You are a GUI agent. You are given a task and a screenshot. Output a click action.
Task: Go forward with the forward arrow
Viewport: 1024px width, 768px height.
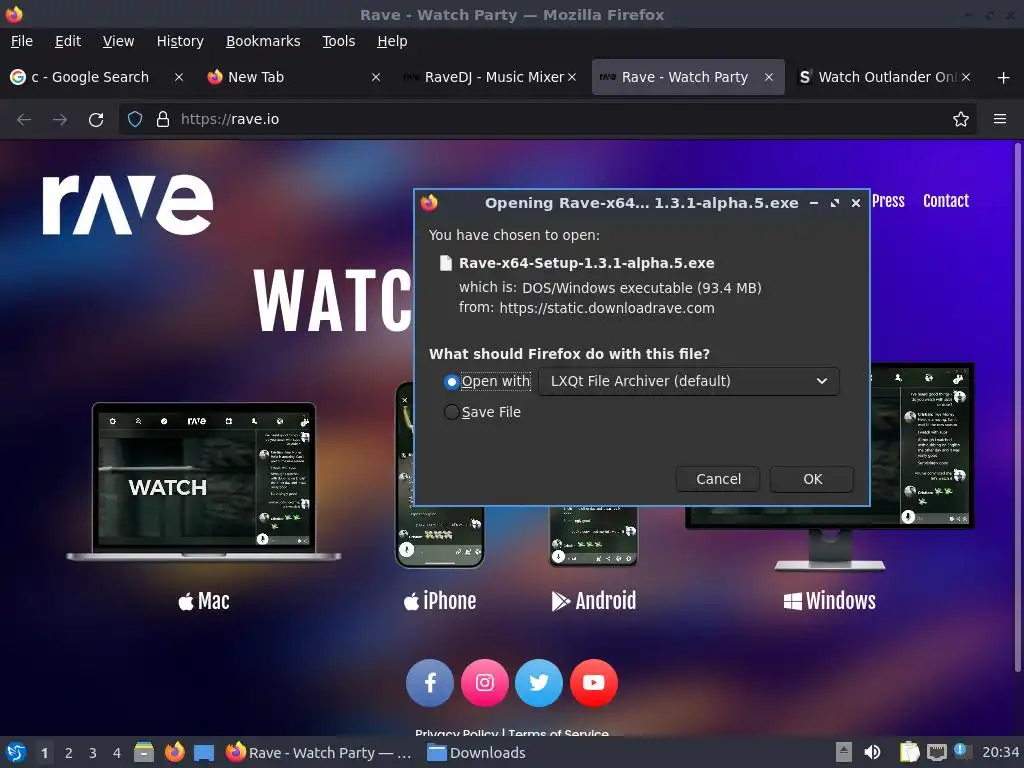(x=60, y=120)
